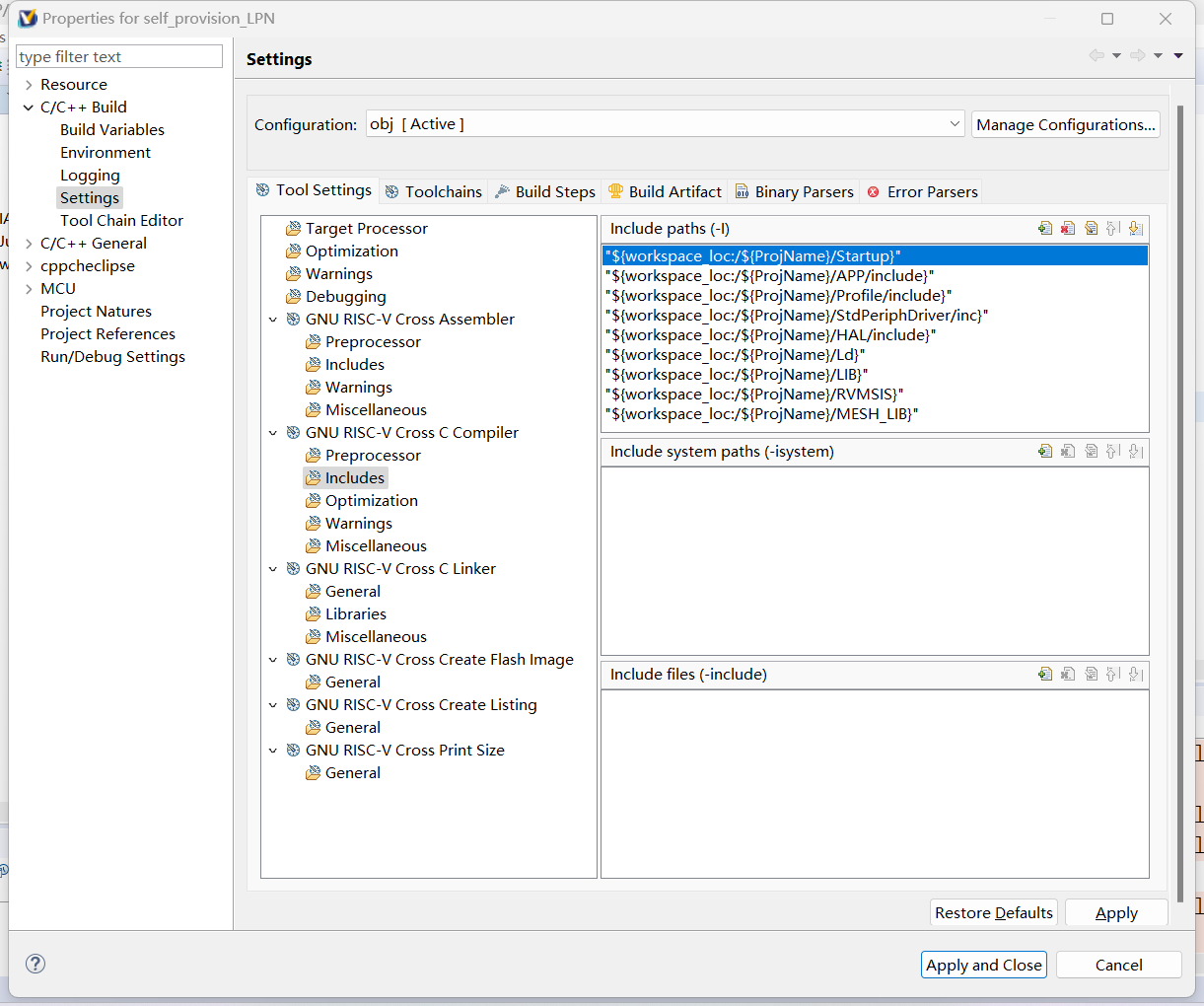Image resolution: width=1204 pixels, height=1006 pixels.
Task: Collapse the C/C++ Build tree node
Action: coord(29,108)
